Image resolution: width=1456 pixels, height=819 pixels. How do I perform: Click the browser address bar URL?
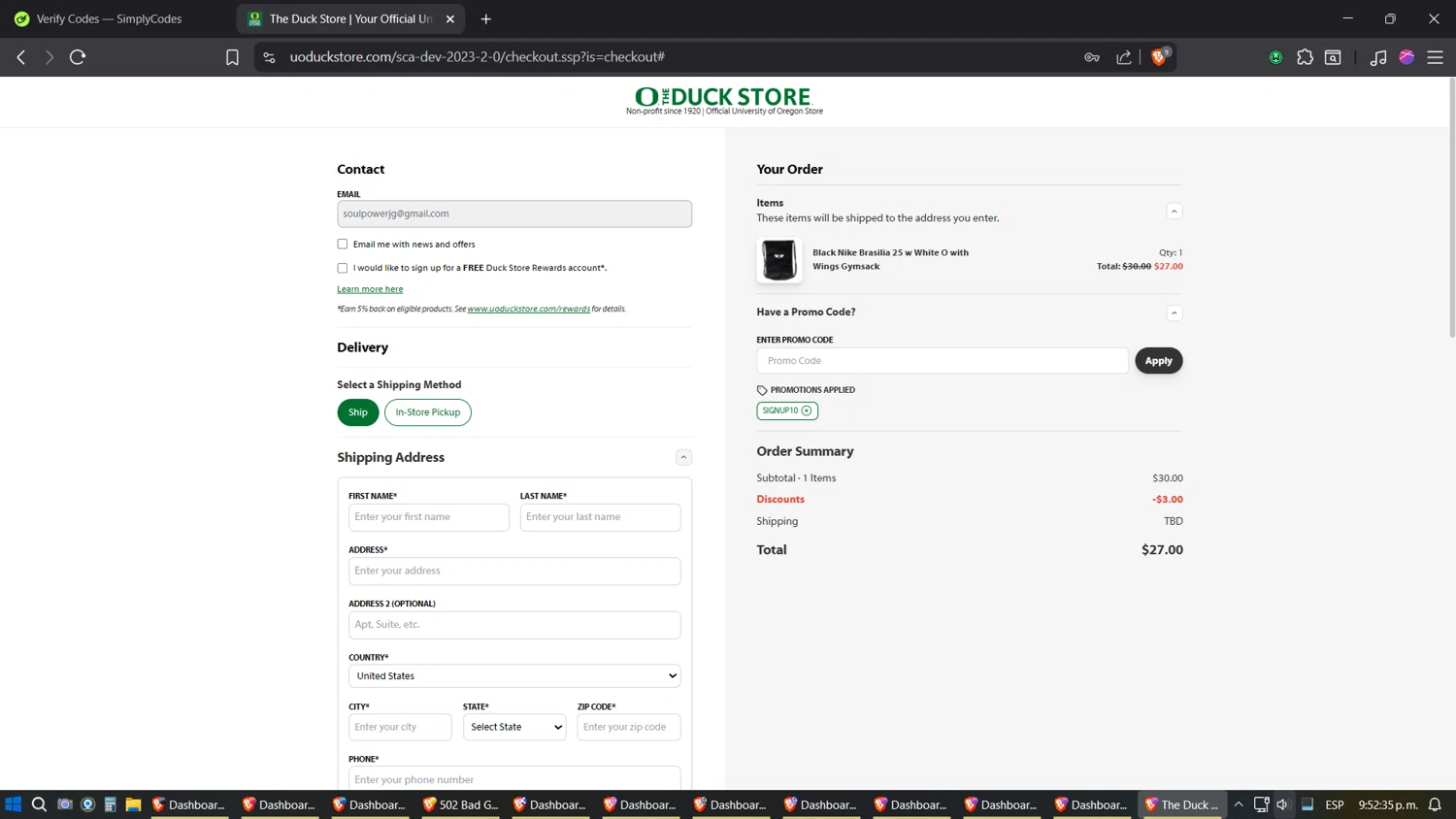click(x=478, y=57)
